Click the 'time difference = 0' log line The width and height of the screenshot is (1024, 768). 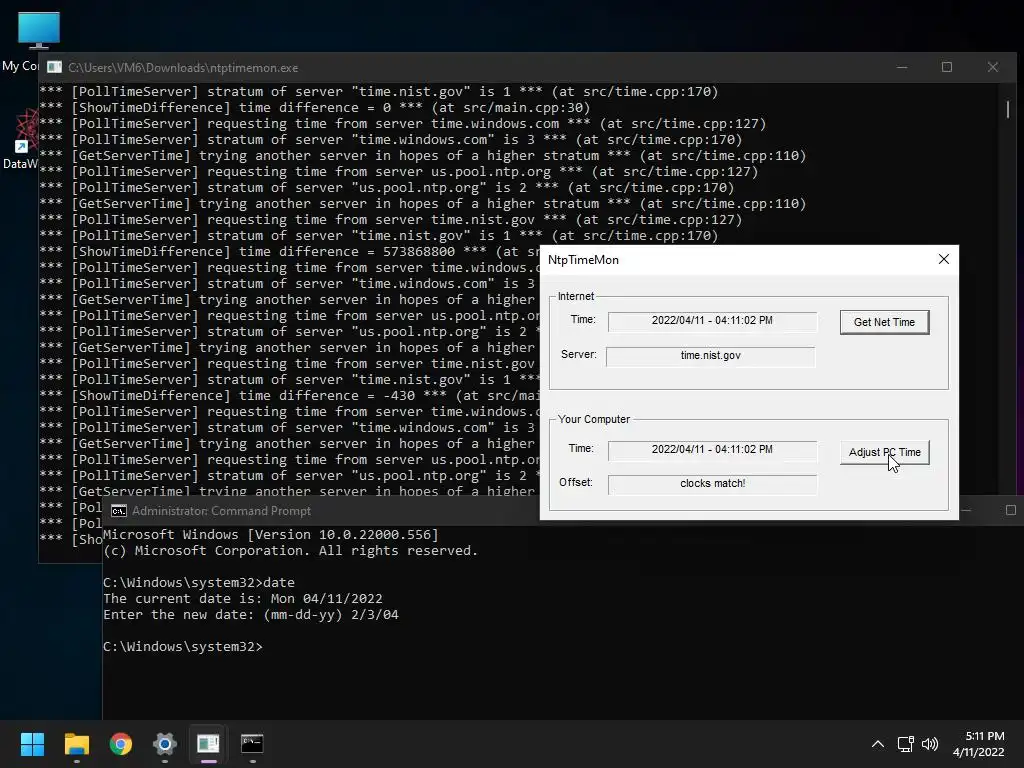click(315, 108)
